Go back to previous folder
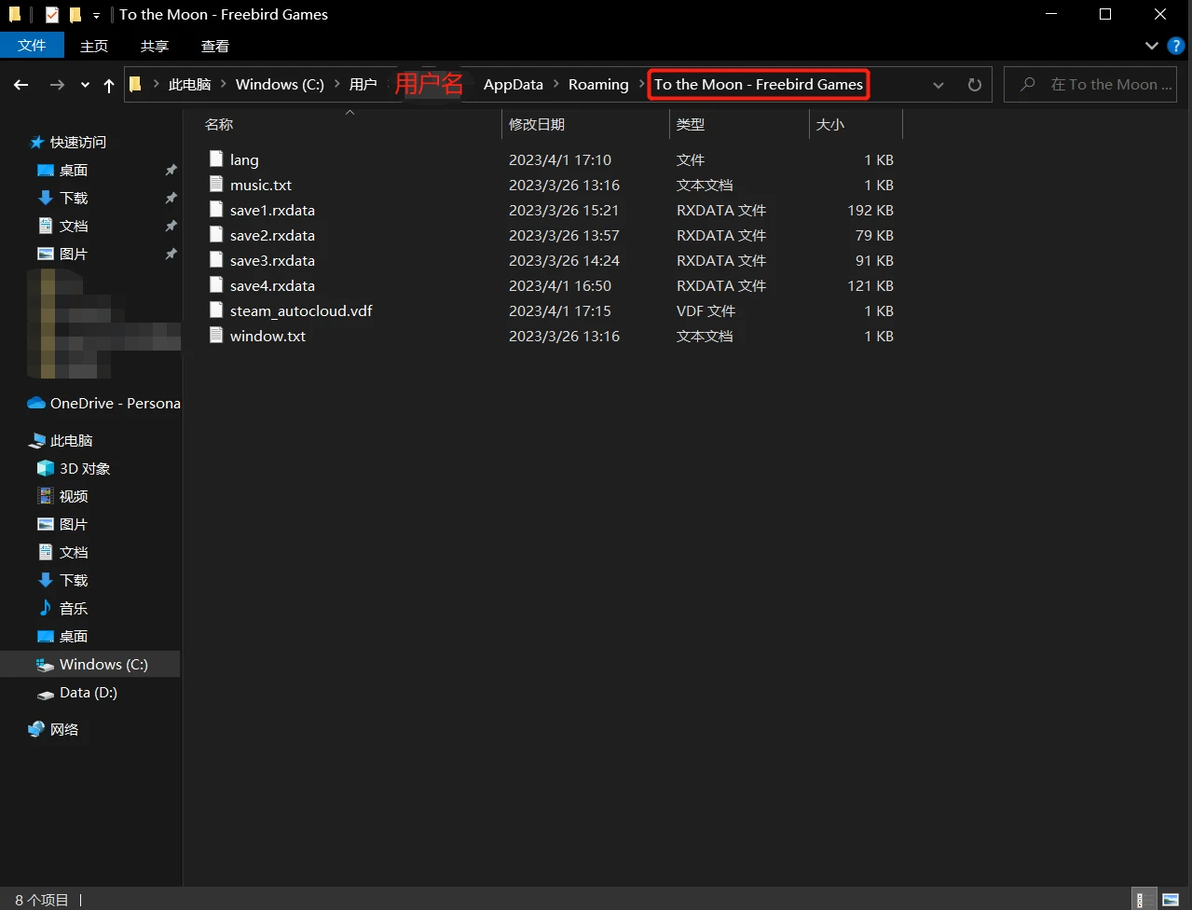Screen dimensions: 1192x910 coord(21,85)
